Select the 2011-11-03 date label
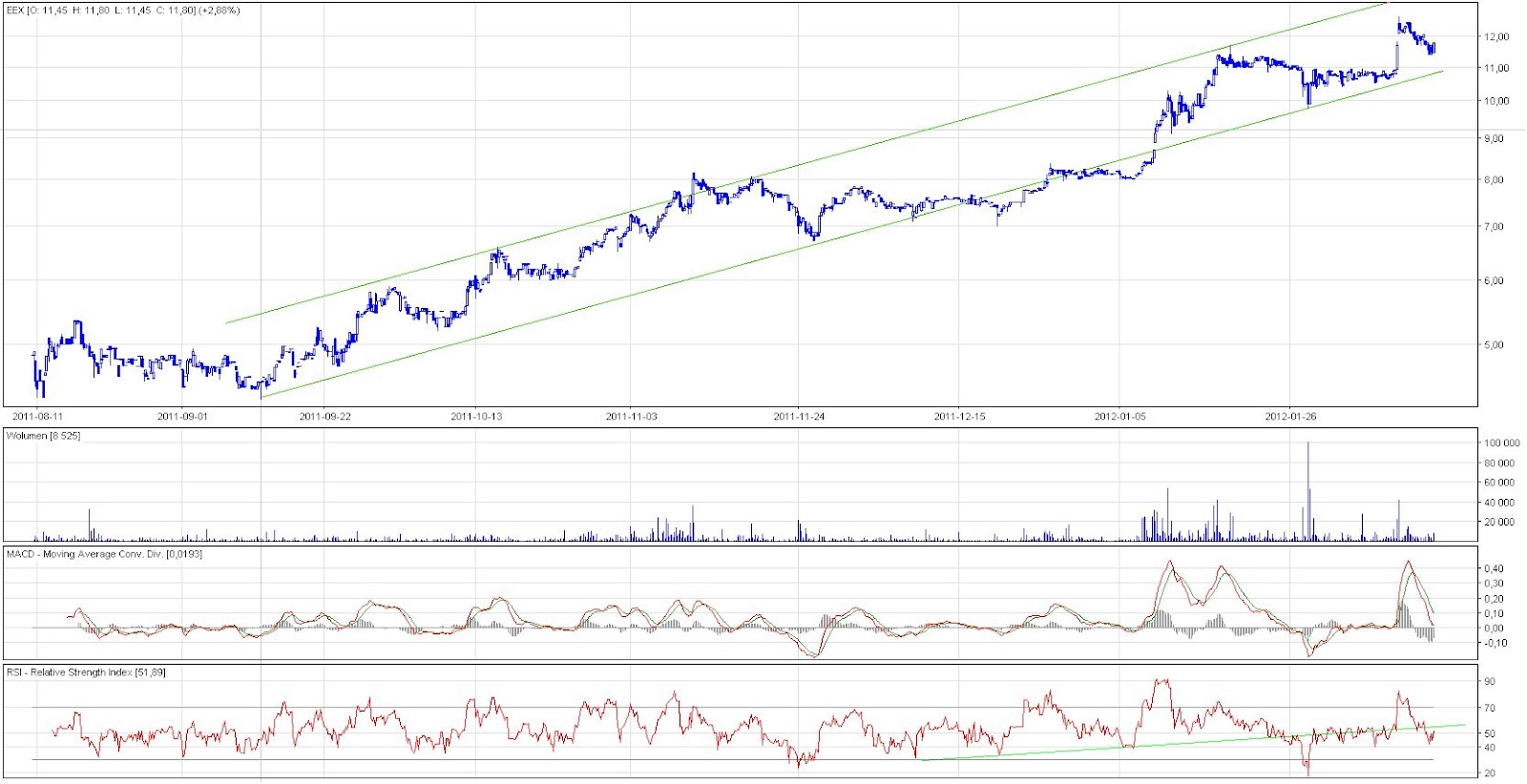 (631, 416)
